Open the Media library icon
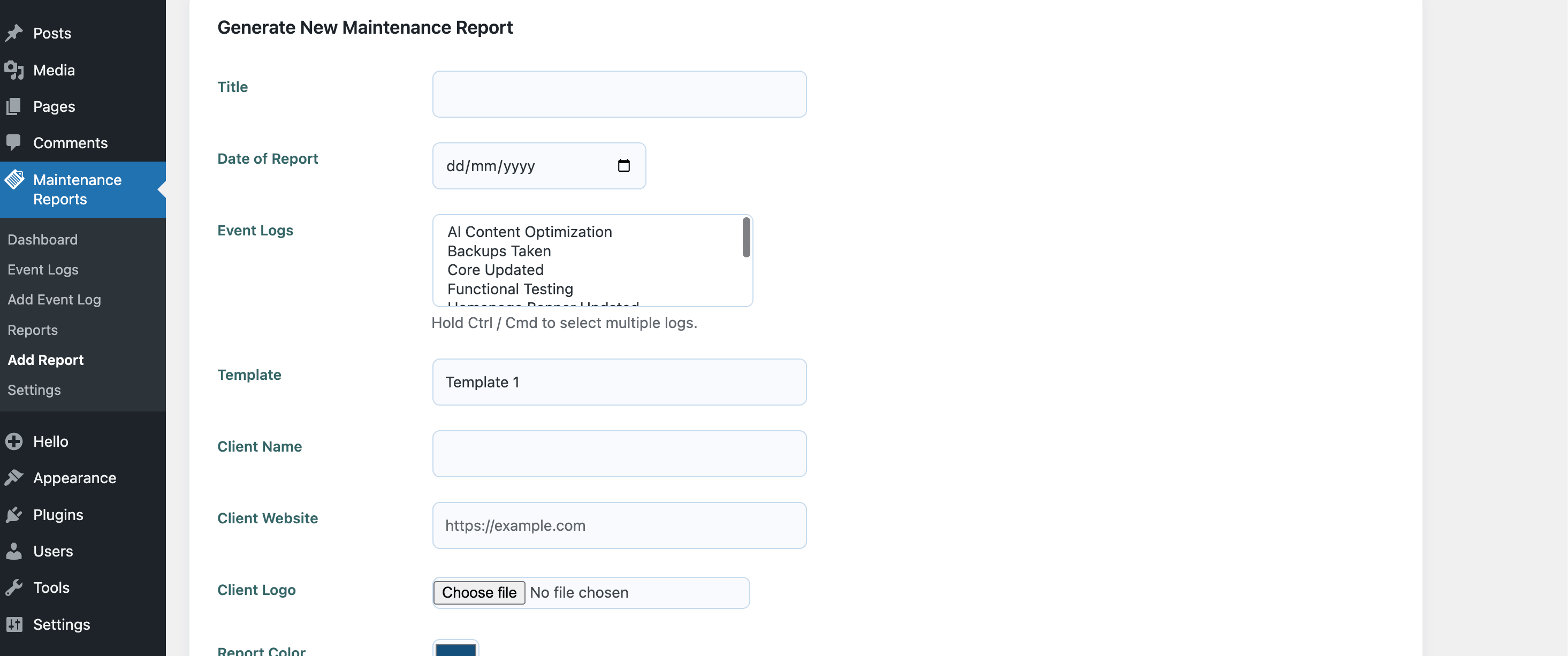1568x656 pixels. pos(15,70)
